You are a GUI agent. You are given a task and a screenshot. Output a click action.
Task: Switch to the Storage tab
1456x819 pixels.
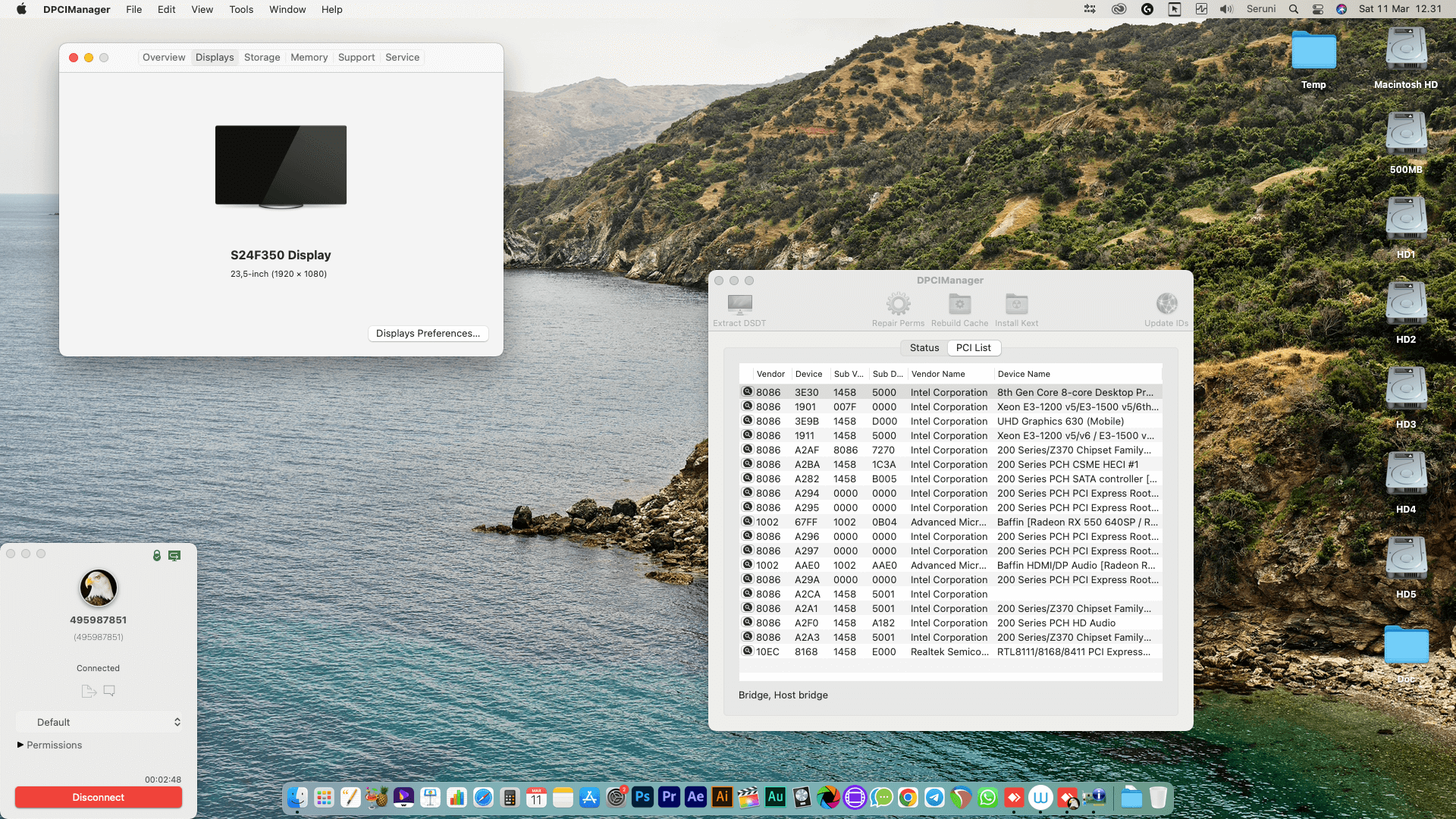point(262,57)
